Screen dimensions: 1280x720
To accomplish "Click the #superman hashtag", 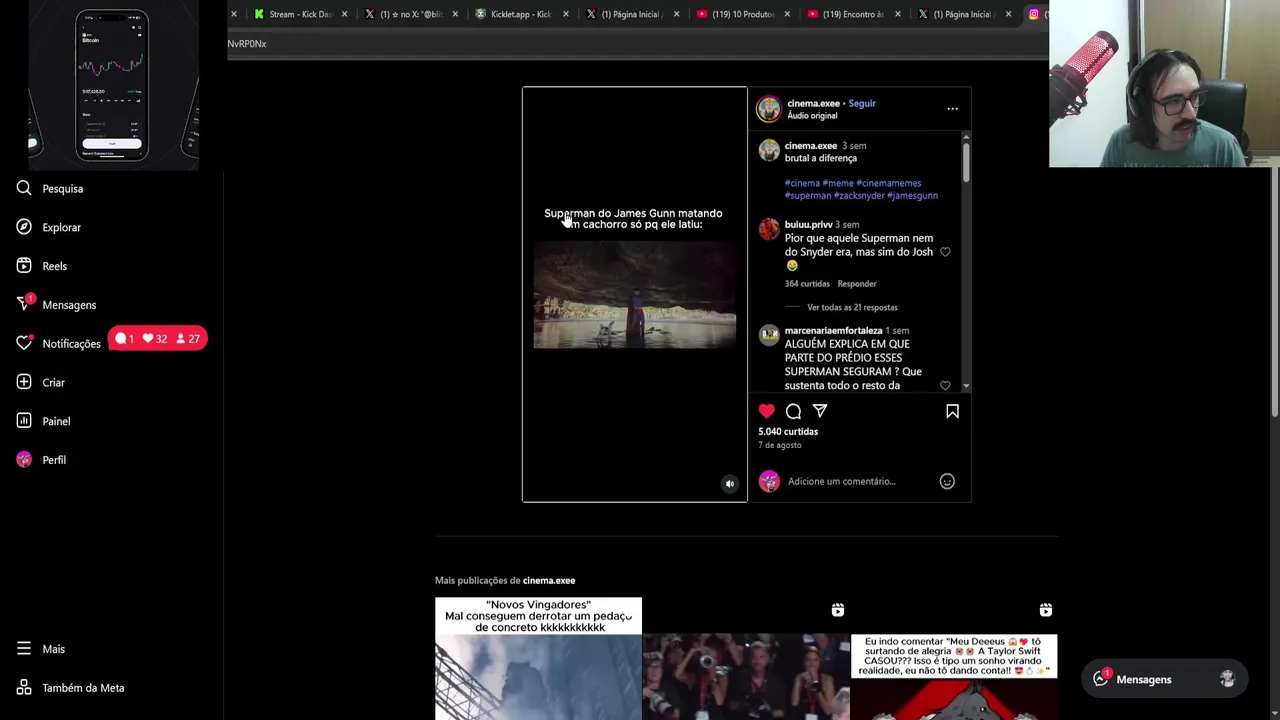I will tap(808, 196).
